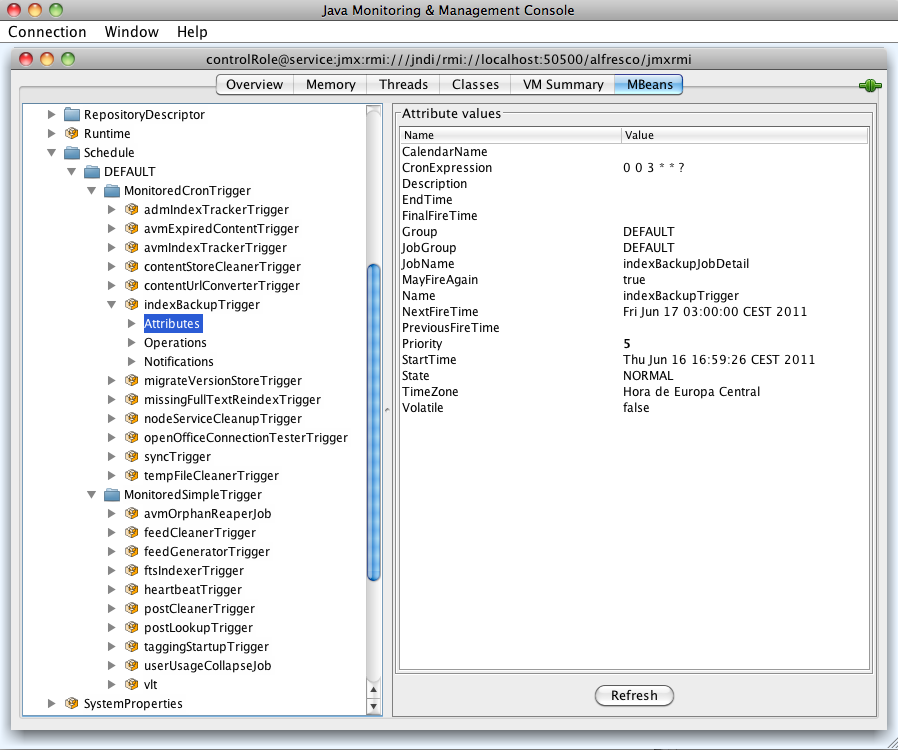Click the nodeServiceCleanupTrigger bean icon
This screenshot has width=898, height=750.
(x=132, y=418)
